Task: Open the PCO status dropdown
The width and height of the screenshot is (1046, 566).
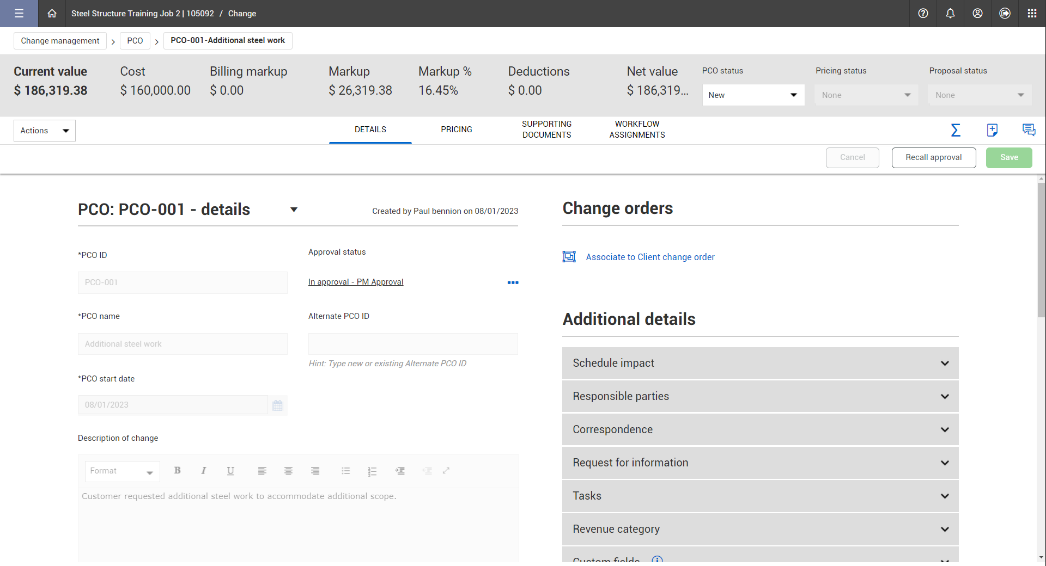Action: click(x=753, y=95)
